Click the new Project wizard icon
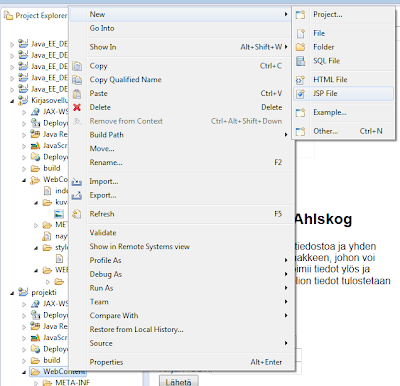Viewport: 400px width, 386px height. coord(301,15)
